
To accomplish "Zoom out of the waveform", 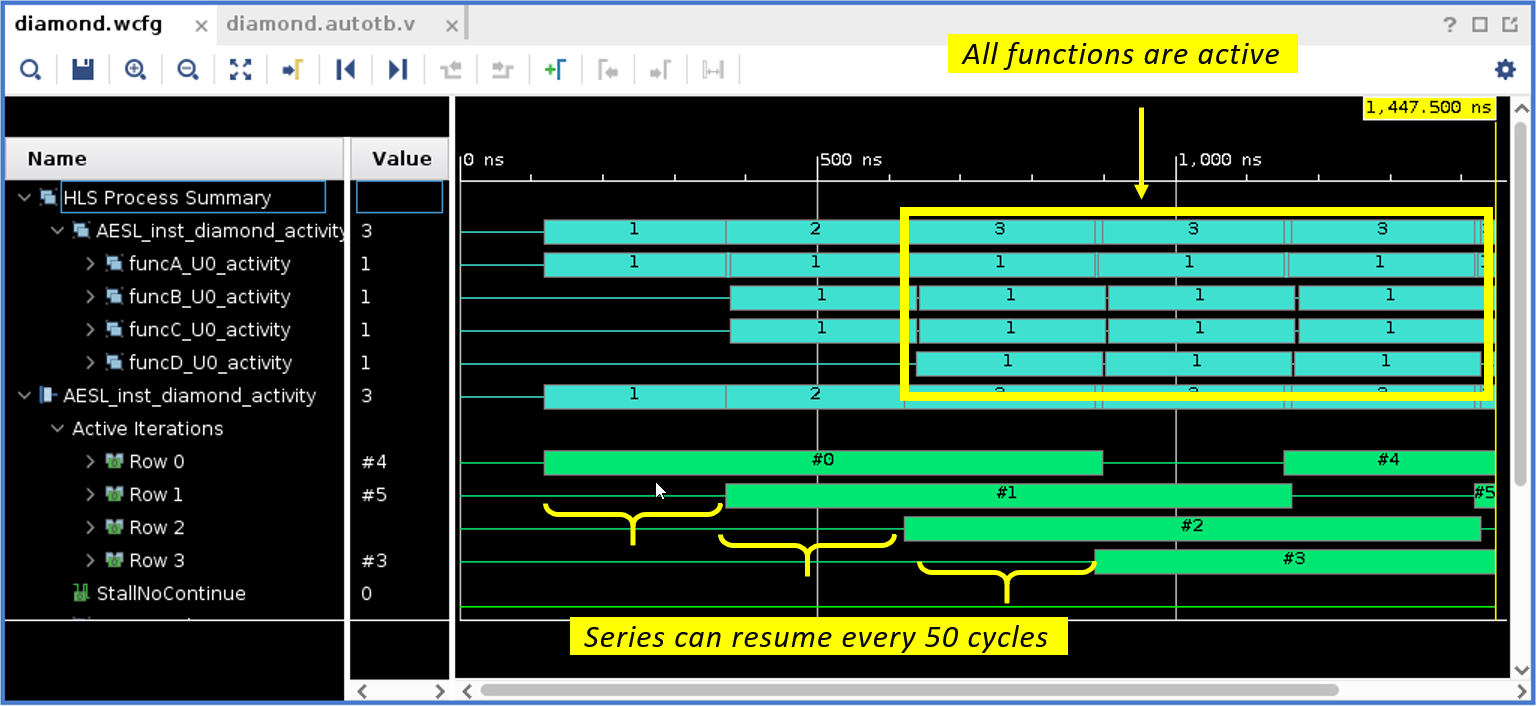I will pyautogui.click(x=187, y=69).
